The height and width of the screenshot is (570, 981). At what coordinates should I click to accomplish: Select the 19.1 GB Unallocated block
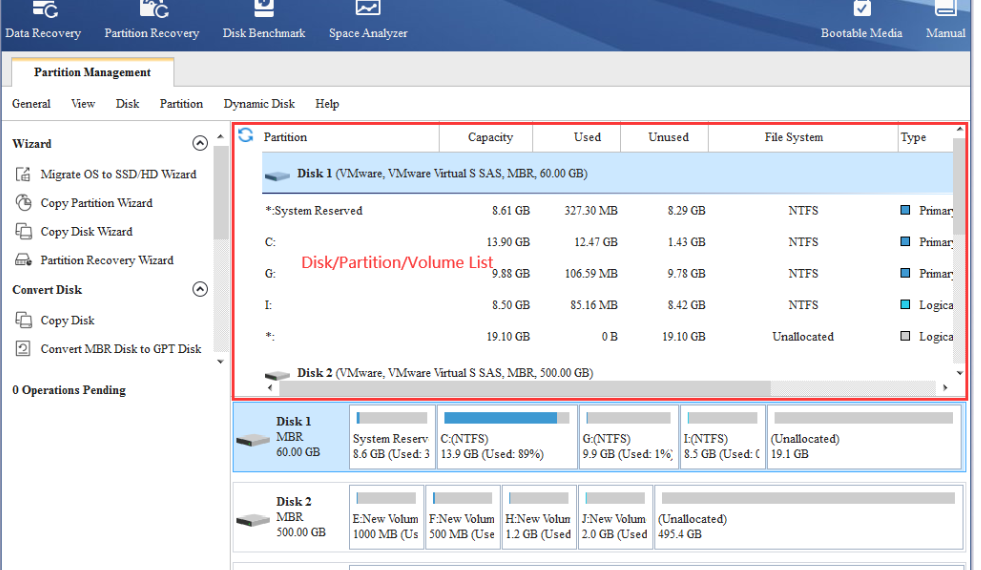click(864, 437)
